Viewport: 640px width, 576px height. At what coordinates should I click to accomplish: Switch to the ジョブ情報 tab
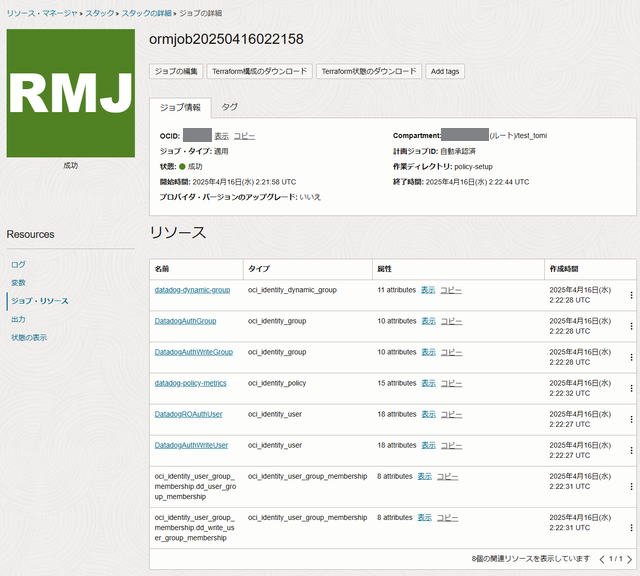(x=180, y=107)
